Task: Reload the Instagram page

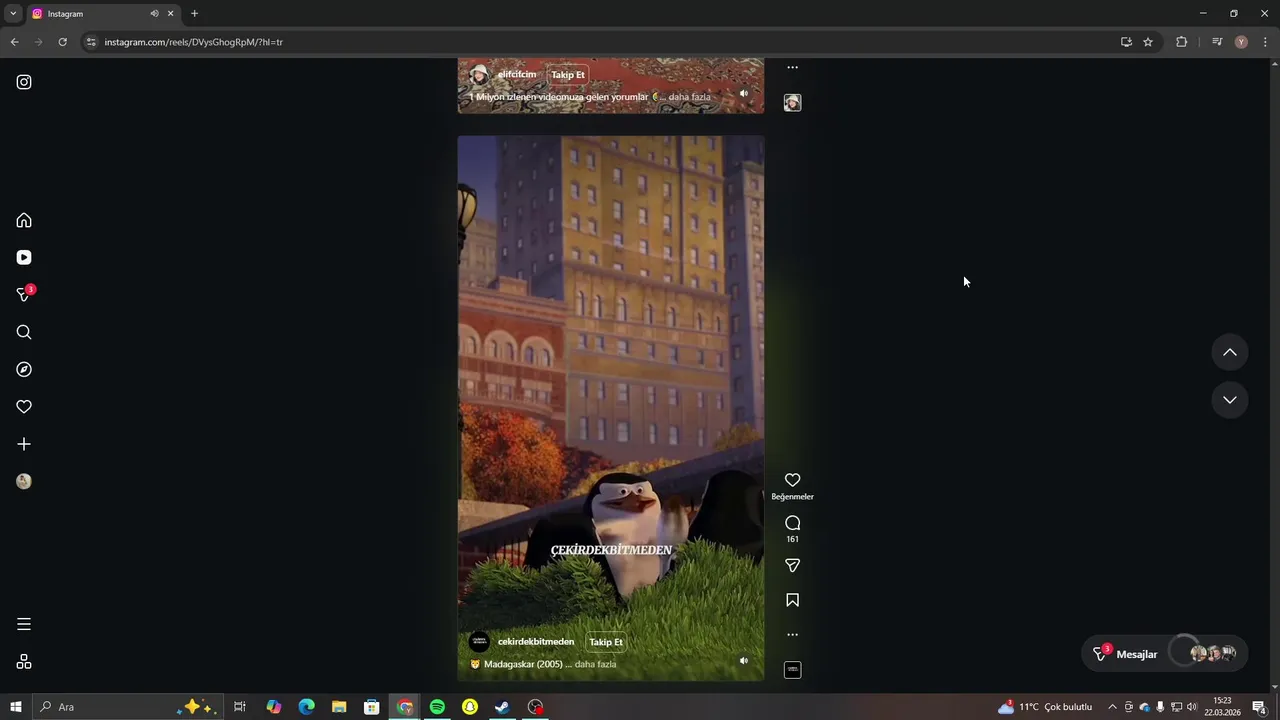Action: 62,42
